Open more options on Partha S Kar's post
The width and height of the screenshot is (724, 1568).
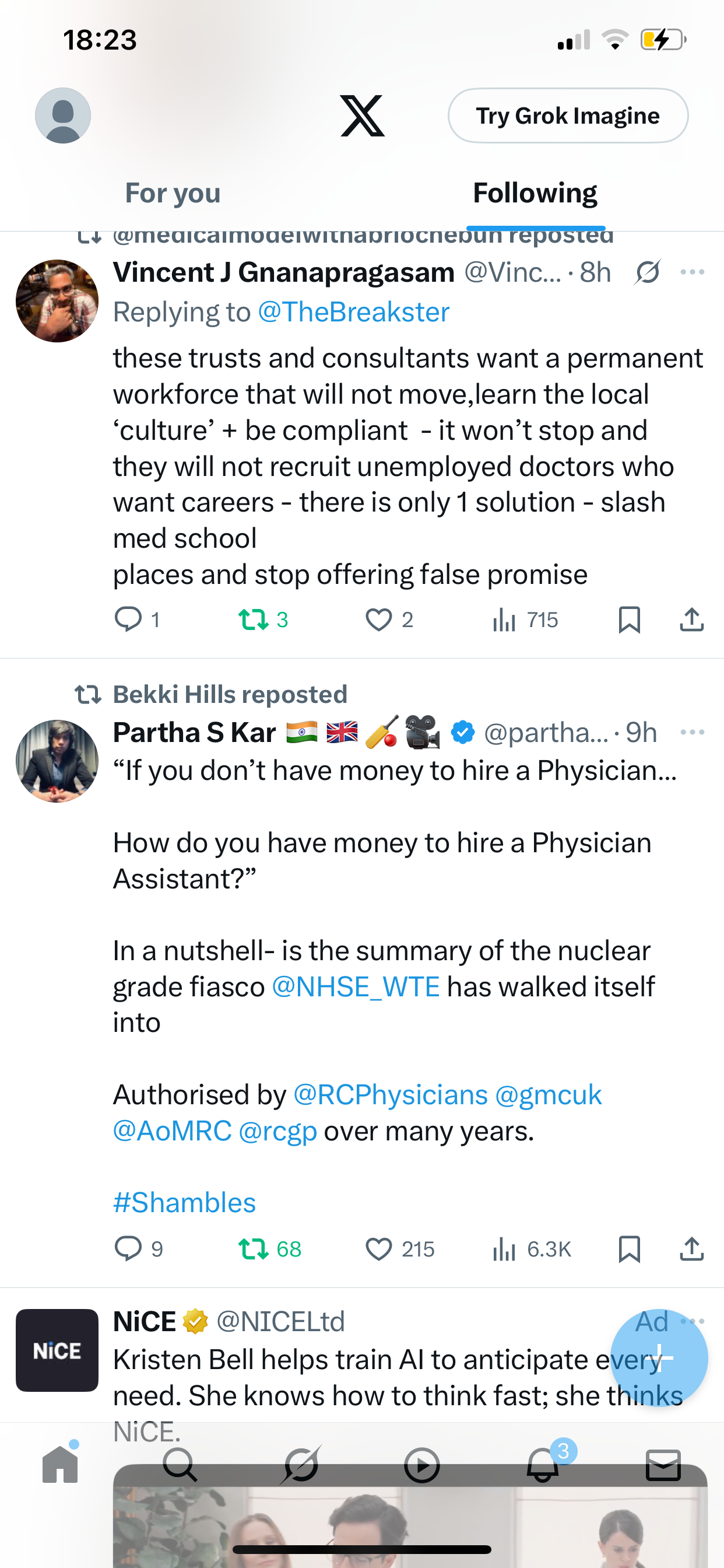coord(692,732)
